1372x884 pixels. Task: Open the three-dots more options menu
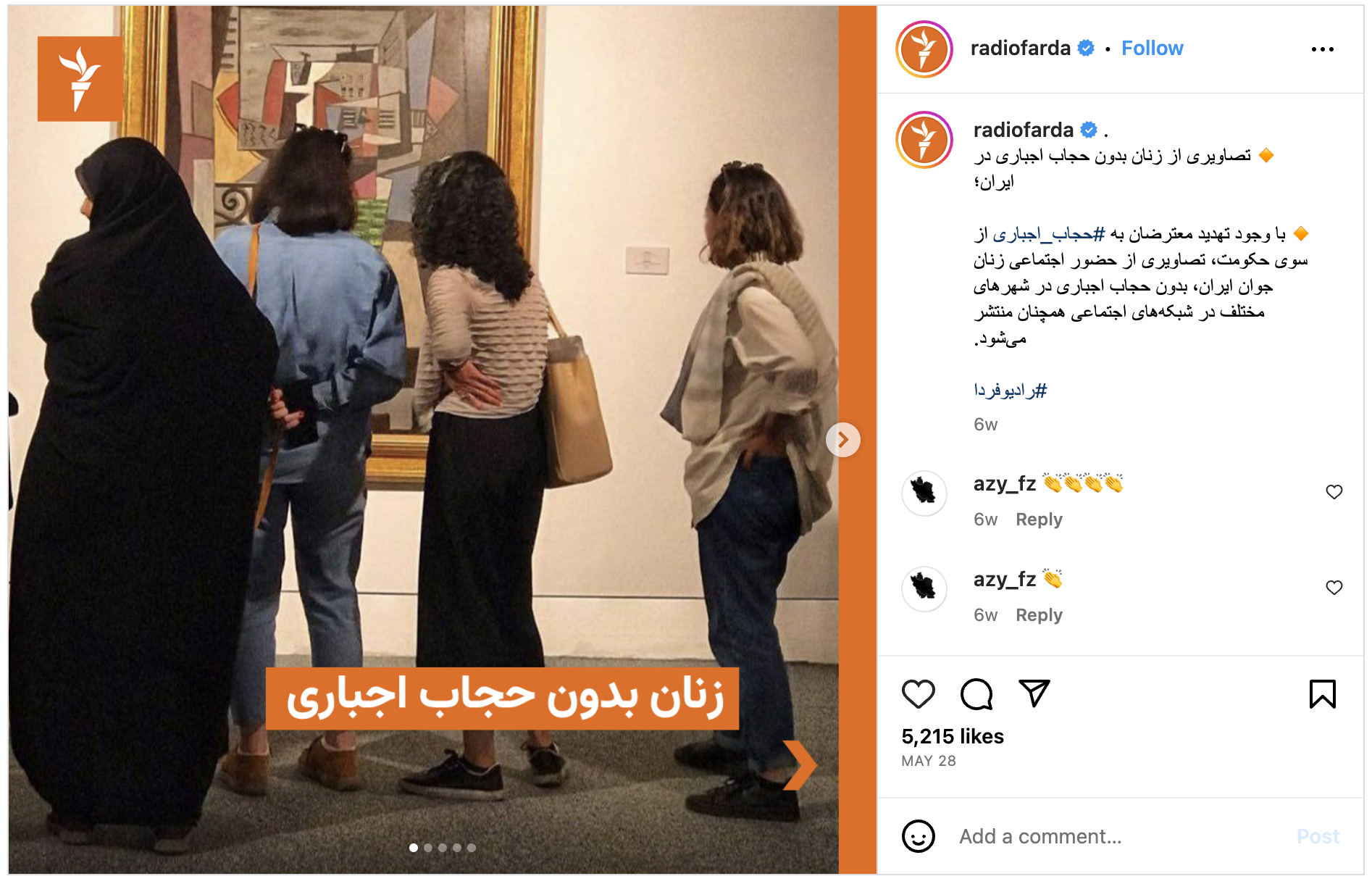(x=1322, y=49)
